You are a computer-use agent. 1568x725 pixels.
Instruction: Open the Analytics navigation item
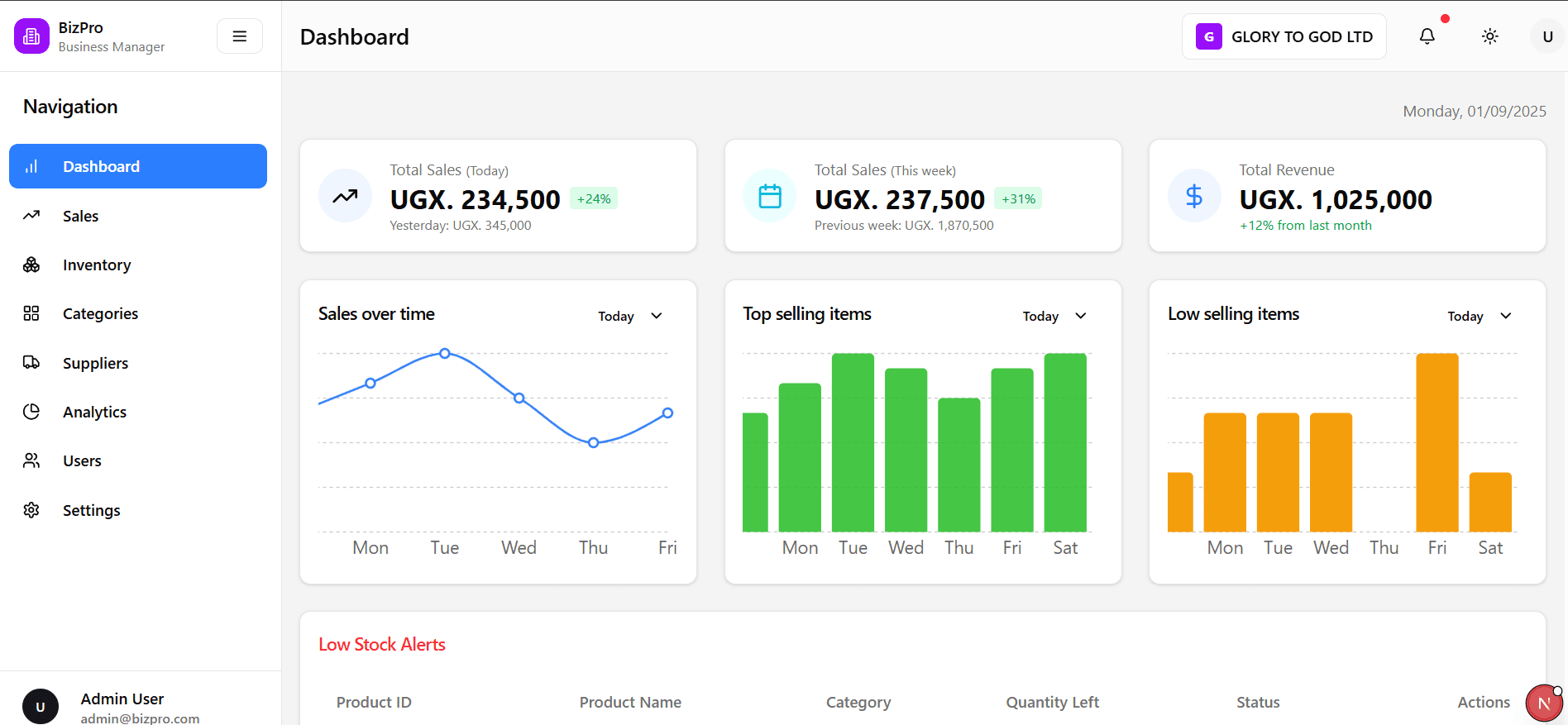[x=94, y=412]
